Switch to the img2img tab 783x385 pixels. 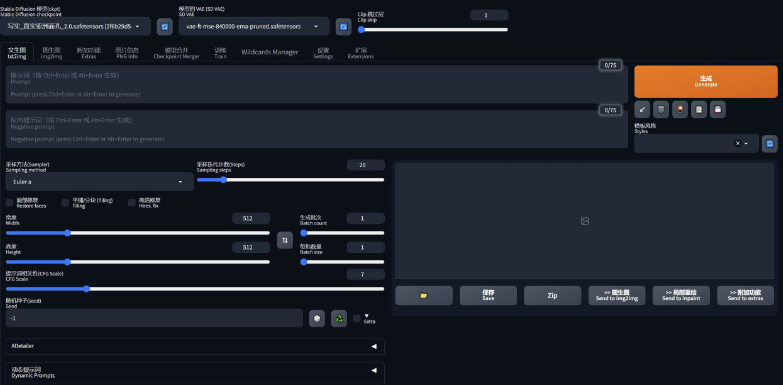point(51,53)
